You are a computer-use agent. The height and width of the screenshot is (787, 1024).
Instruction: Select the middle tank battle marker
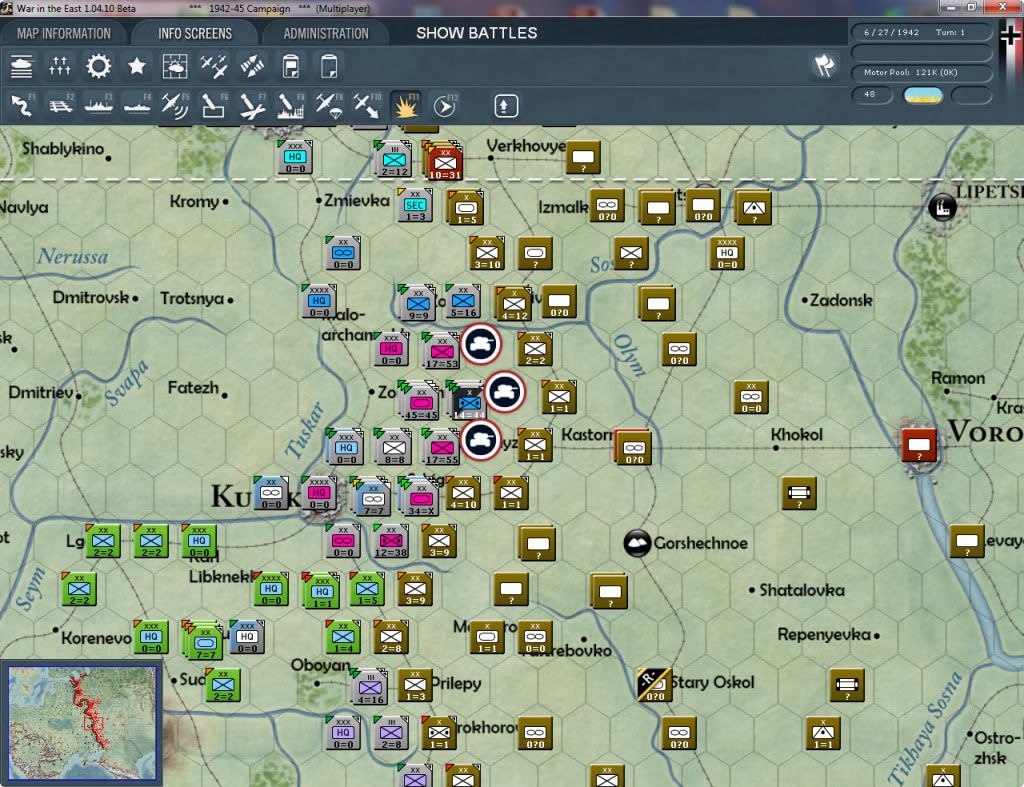point(505,392)
